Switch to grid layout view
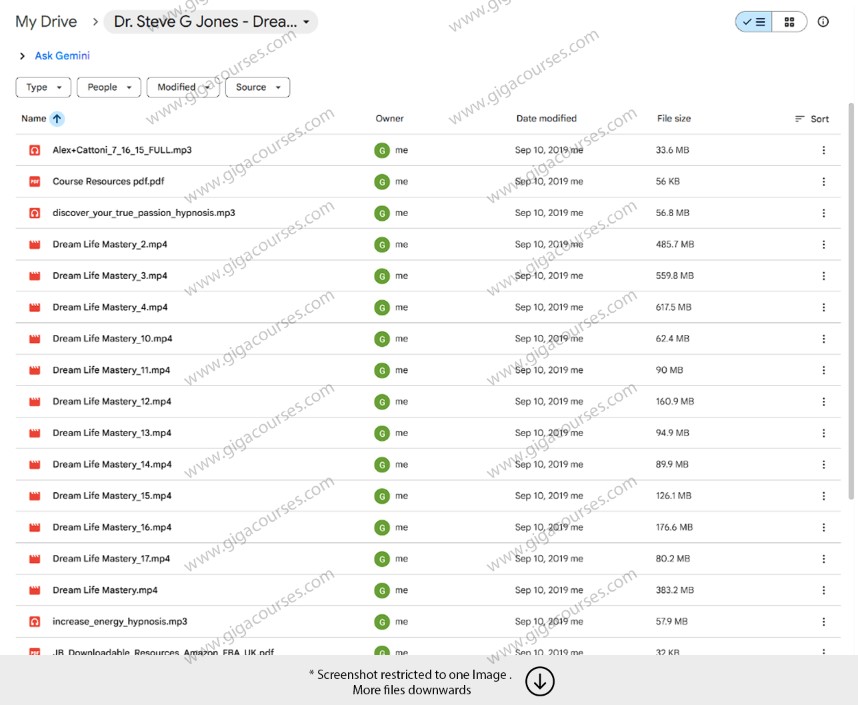The width and height of the screenshot is (858, 705). click(x=789, y=22)
